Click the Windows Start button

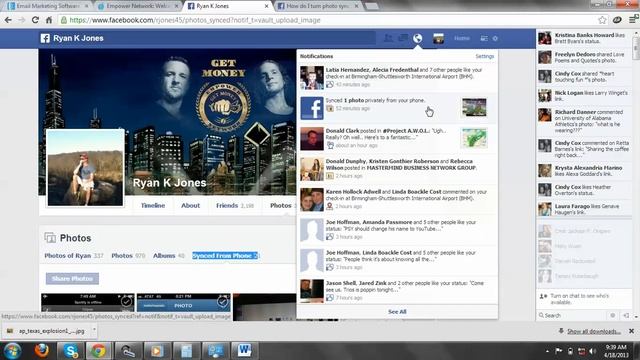[12, 351]
